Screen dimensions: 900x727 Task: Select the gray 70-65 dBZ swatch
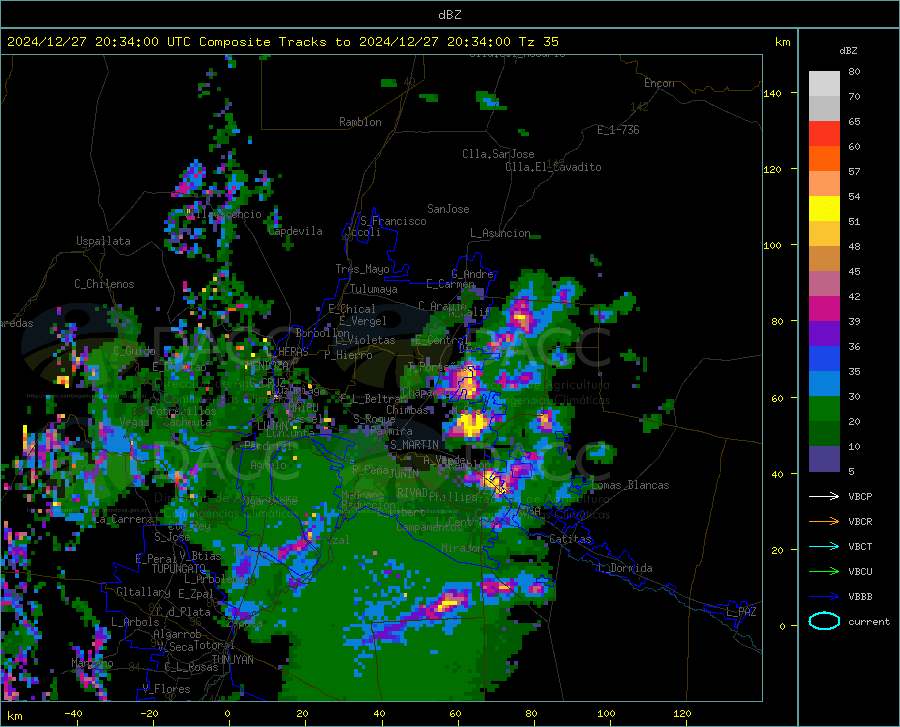pyautogui.click(x=824, y=109)
